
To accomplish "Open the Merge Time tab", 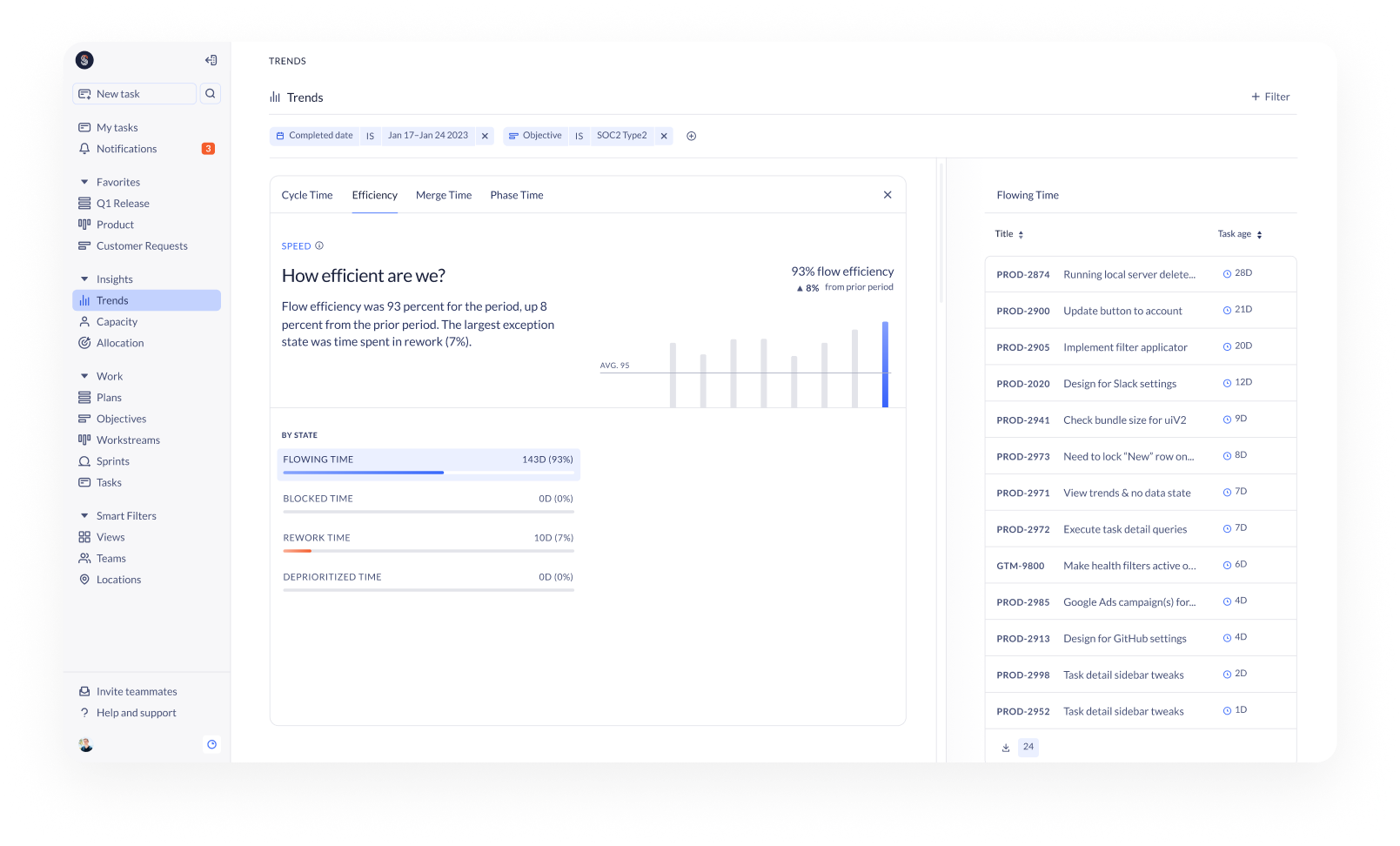I will 444,195.
